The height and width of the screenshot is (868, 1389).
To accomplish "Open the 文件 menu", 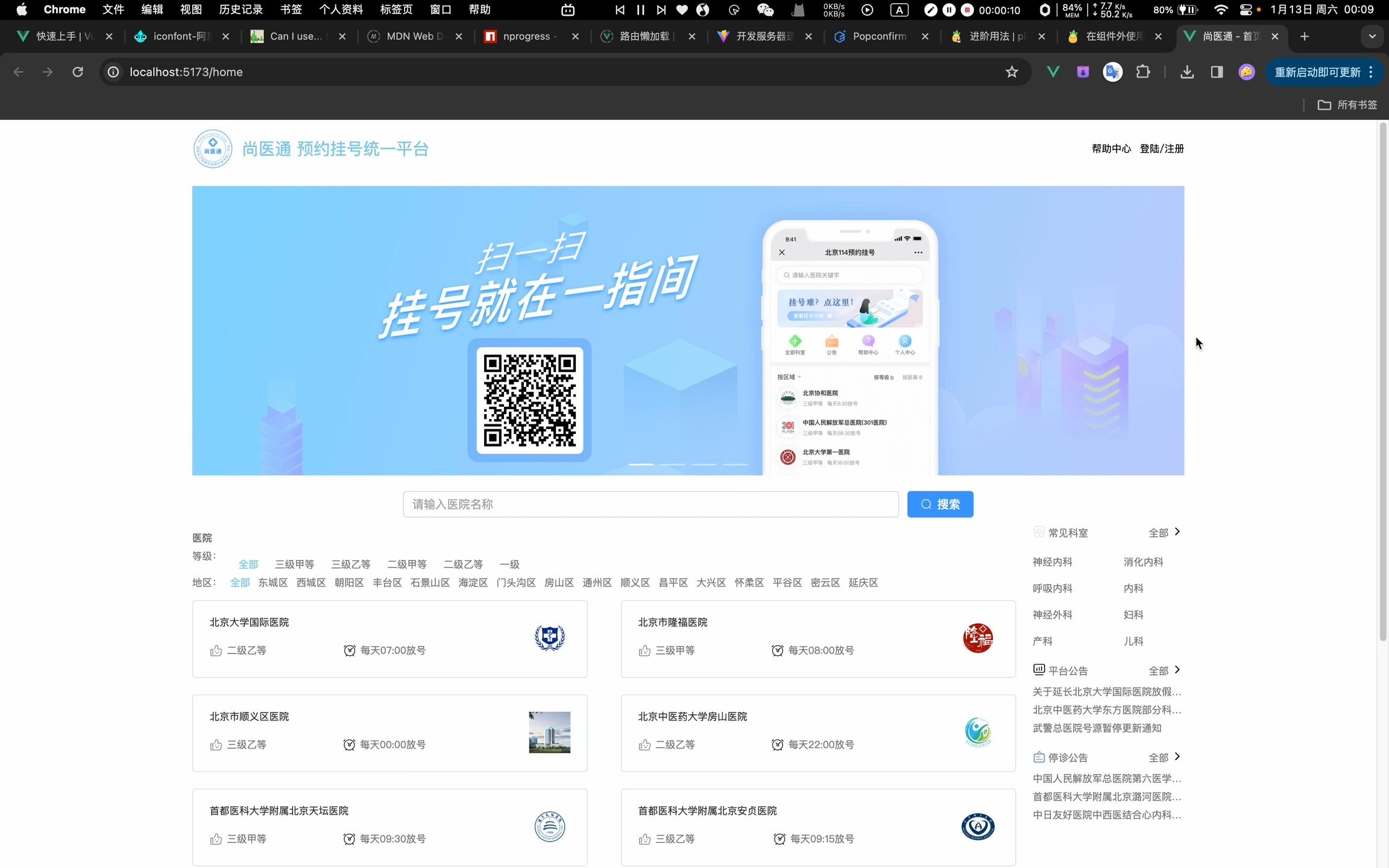I will point(113,10).
